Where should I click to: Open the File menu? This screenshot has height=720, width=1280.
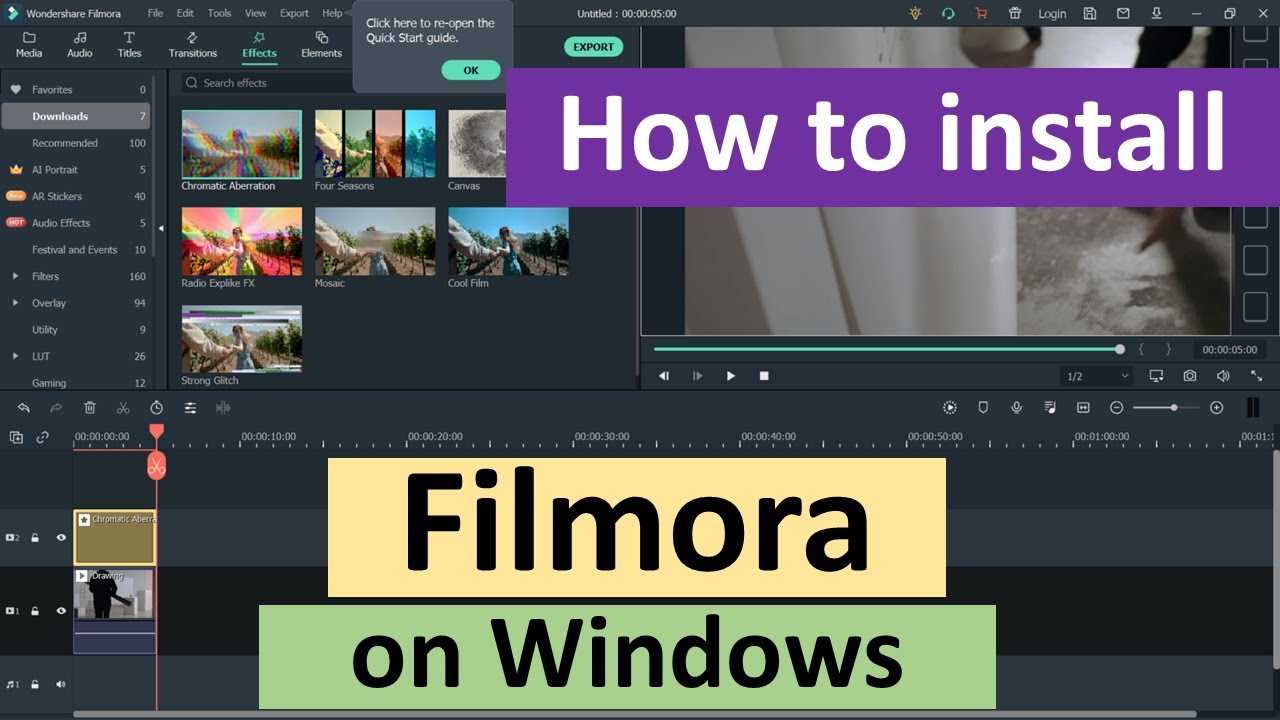tap(155, 13)
